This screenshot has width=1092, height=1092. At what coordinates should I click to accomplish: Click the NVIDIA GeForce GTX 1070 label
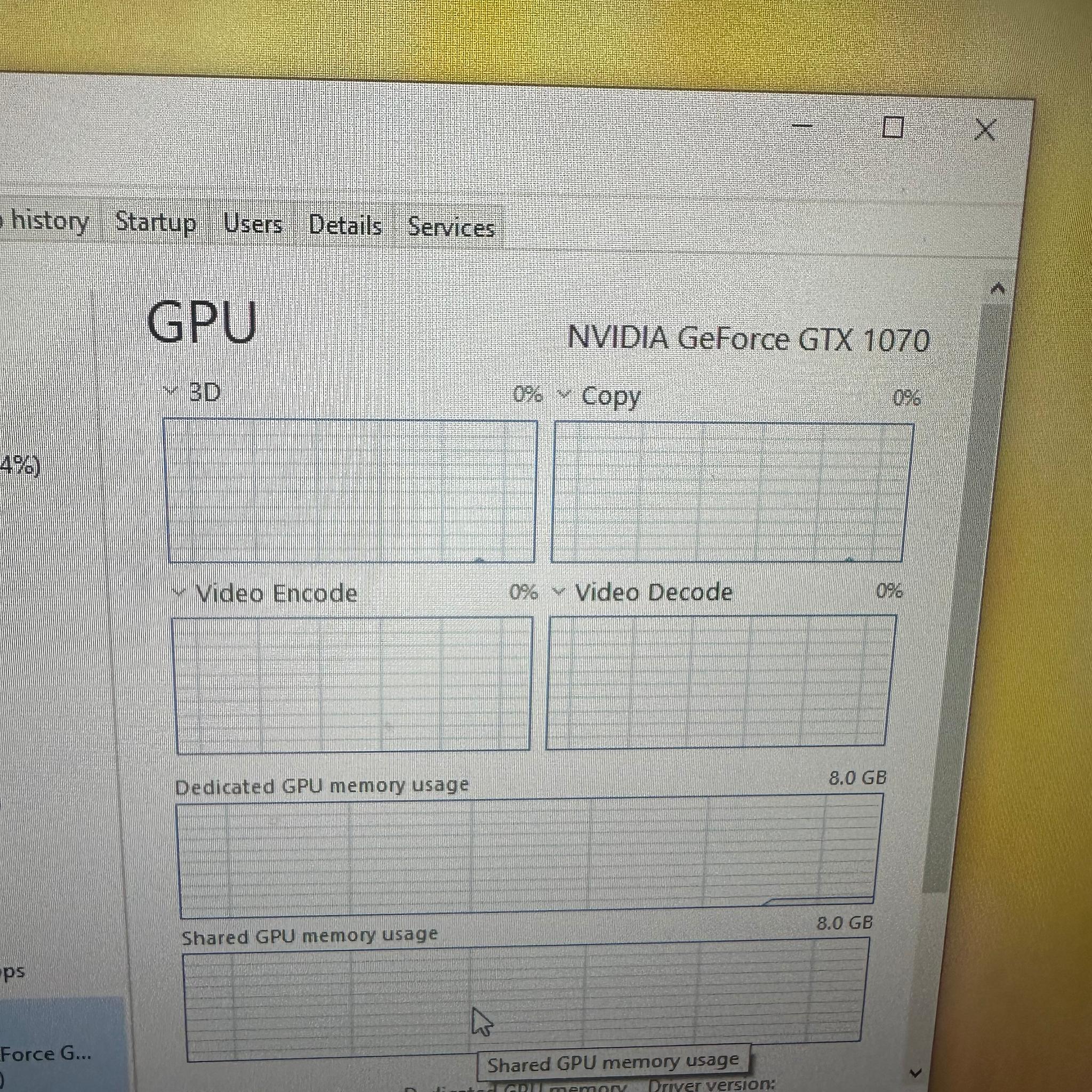coord(748,339)
